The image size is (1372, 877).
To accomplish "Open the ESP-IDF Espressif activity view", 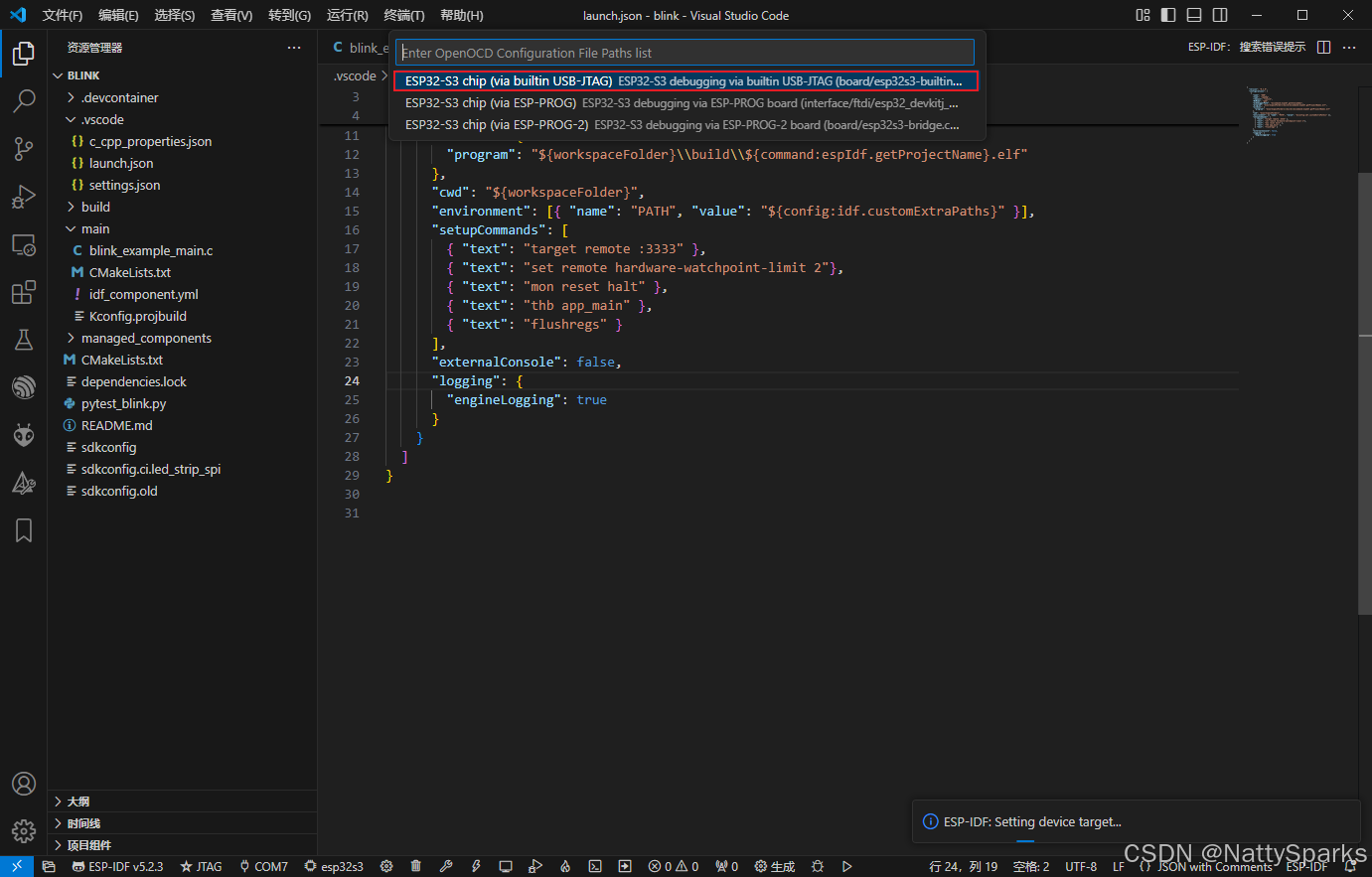I will coord(24,387).
